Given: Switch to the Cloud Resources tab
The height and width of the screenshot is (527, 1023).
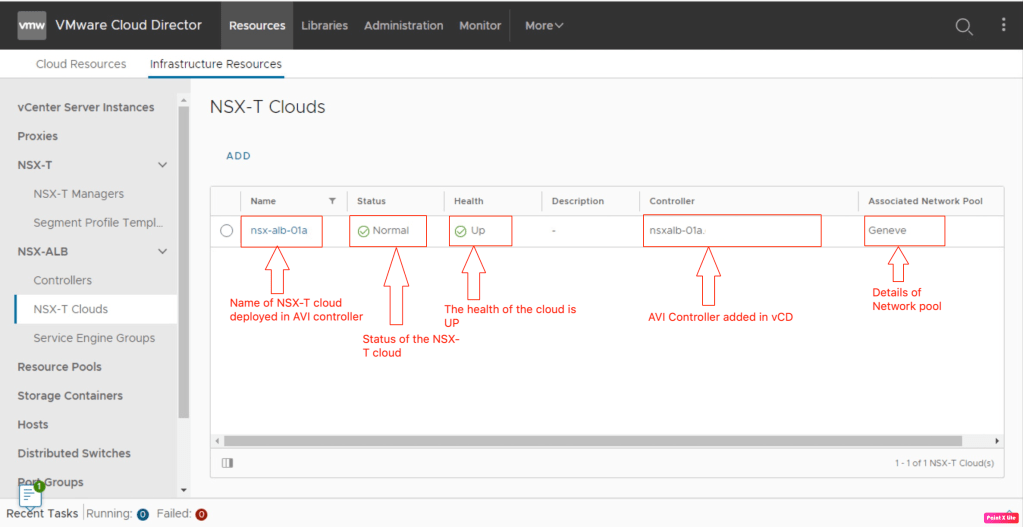Looking at the screenshot, I should click(81, 64).
